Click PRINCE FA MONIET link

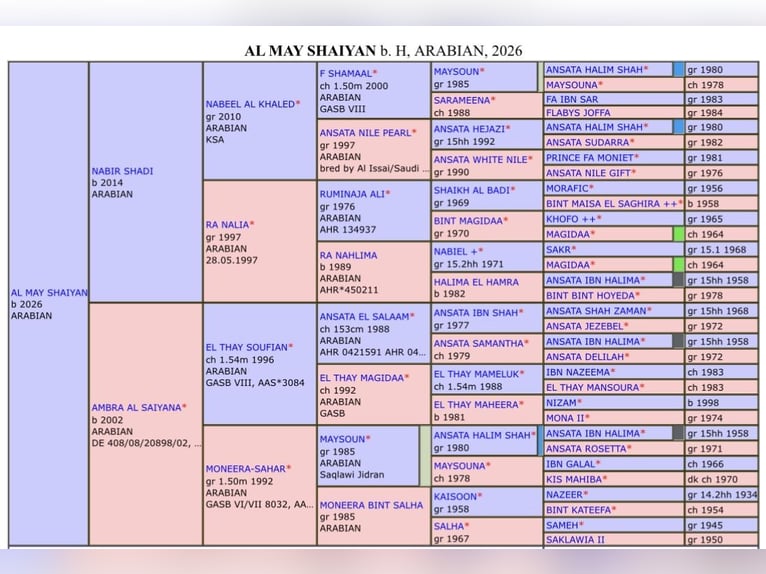pos(590,157)
